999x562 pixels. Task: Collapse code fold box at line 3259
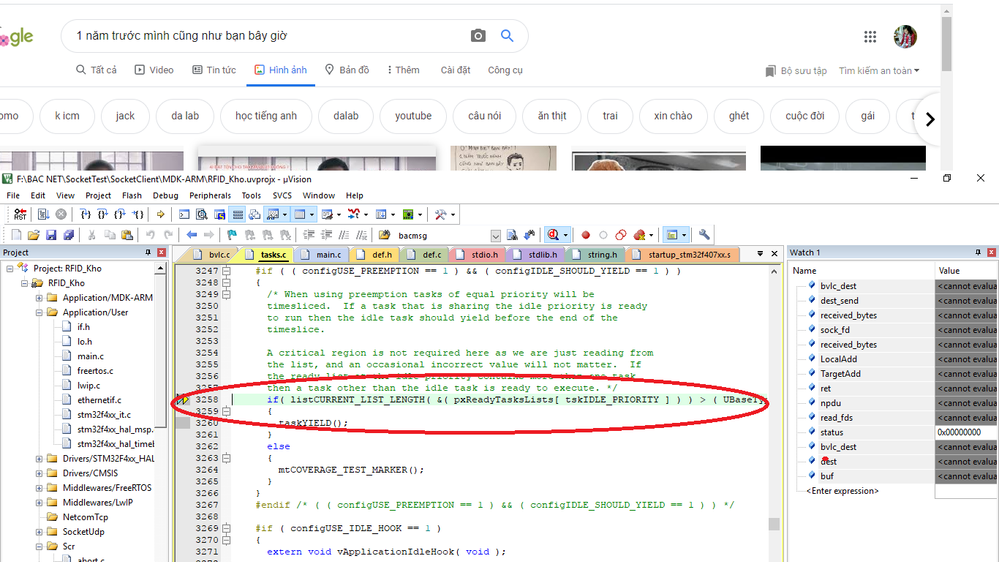(226, 411)
